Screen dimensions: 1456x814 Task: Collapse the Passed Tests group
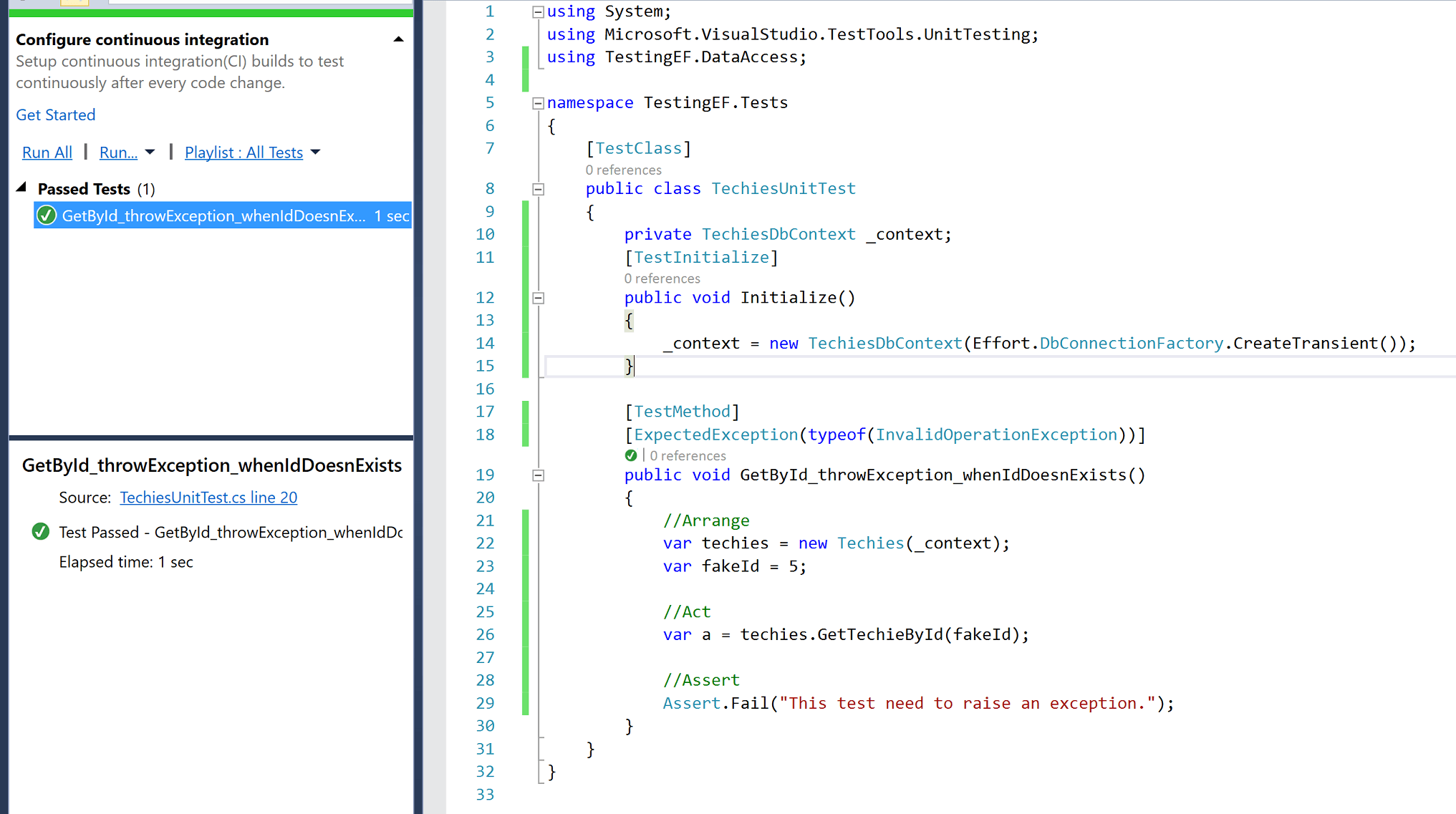21,188
